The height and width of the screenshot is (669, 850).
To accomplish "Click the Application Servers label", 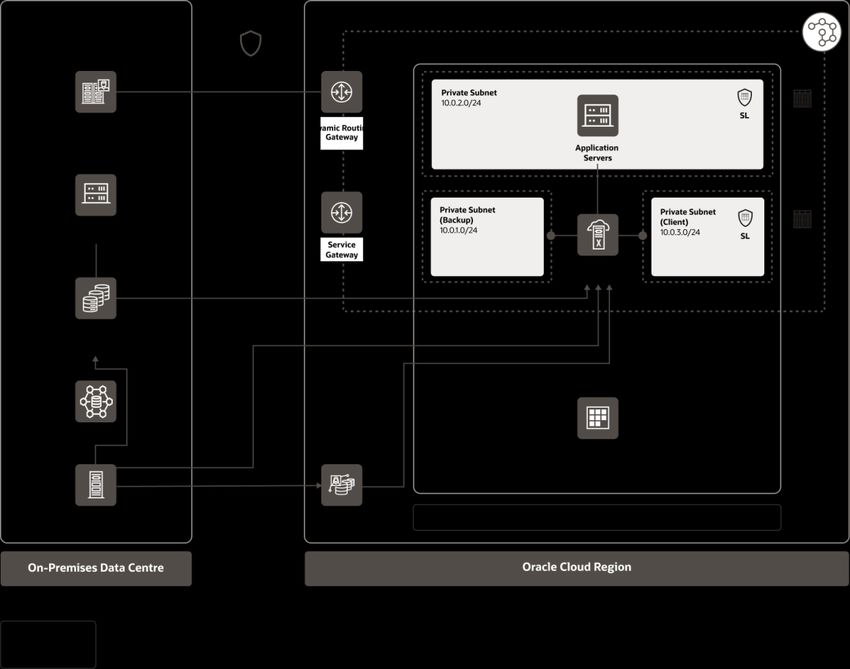I will [597, 153].
